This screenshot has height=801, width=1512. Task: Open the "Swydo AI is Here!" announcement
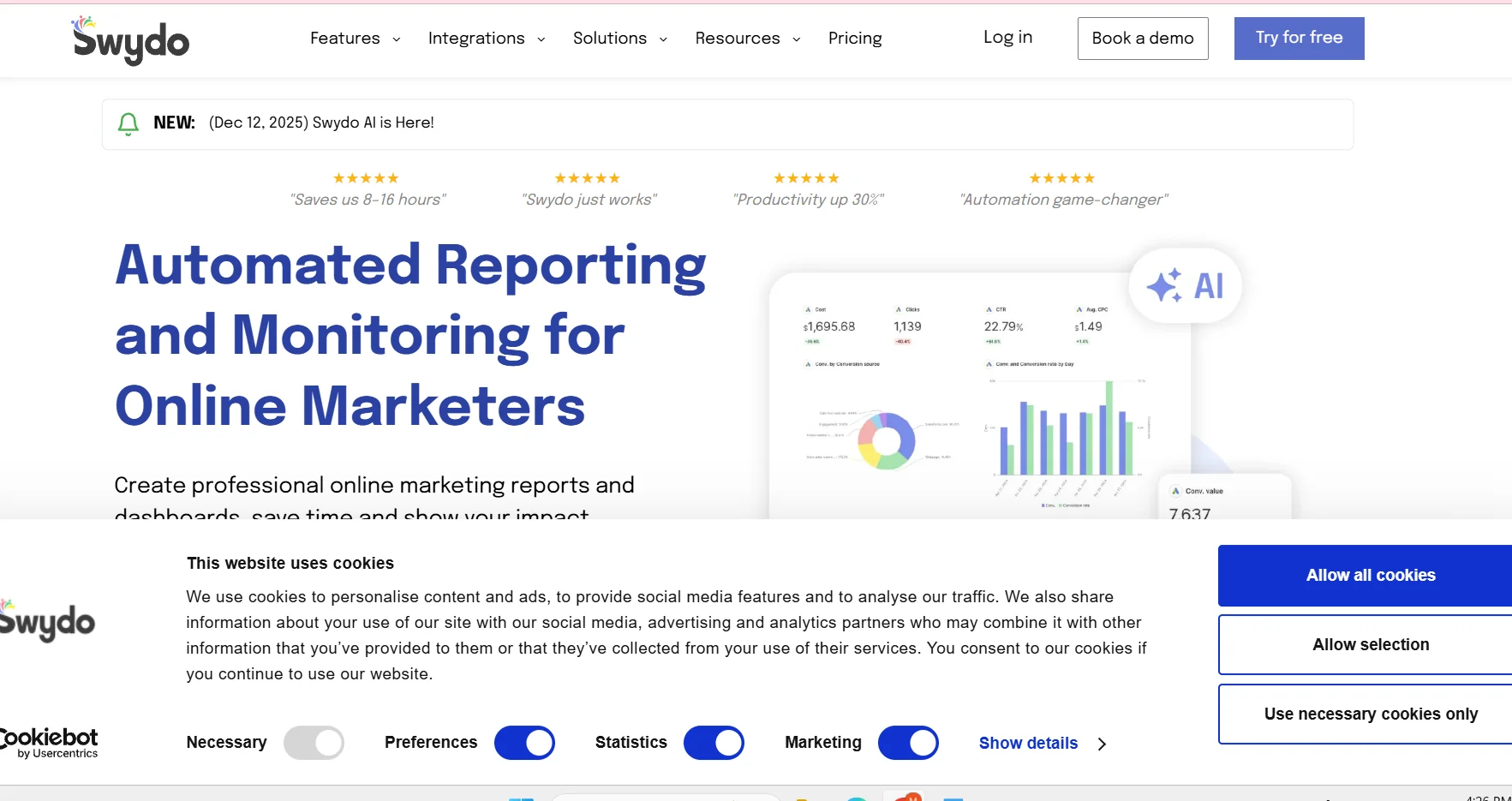point(321,123)
